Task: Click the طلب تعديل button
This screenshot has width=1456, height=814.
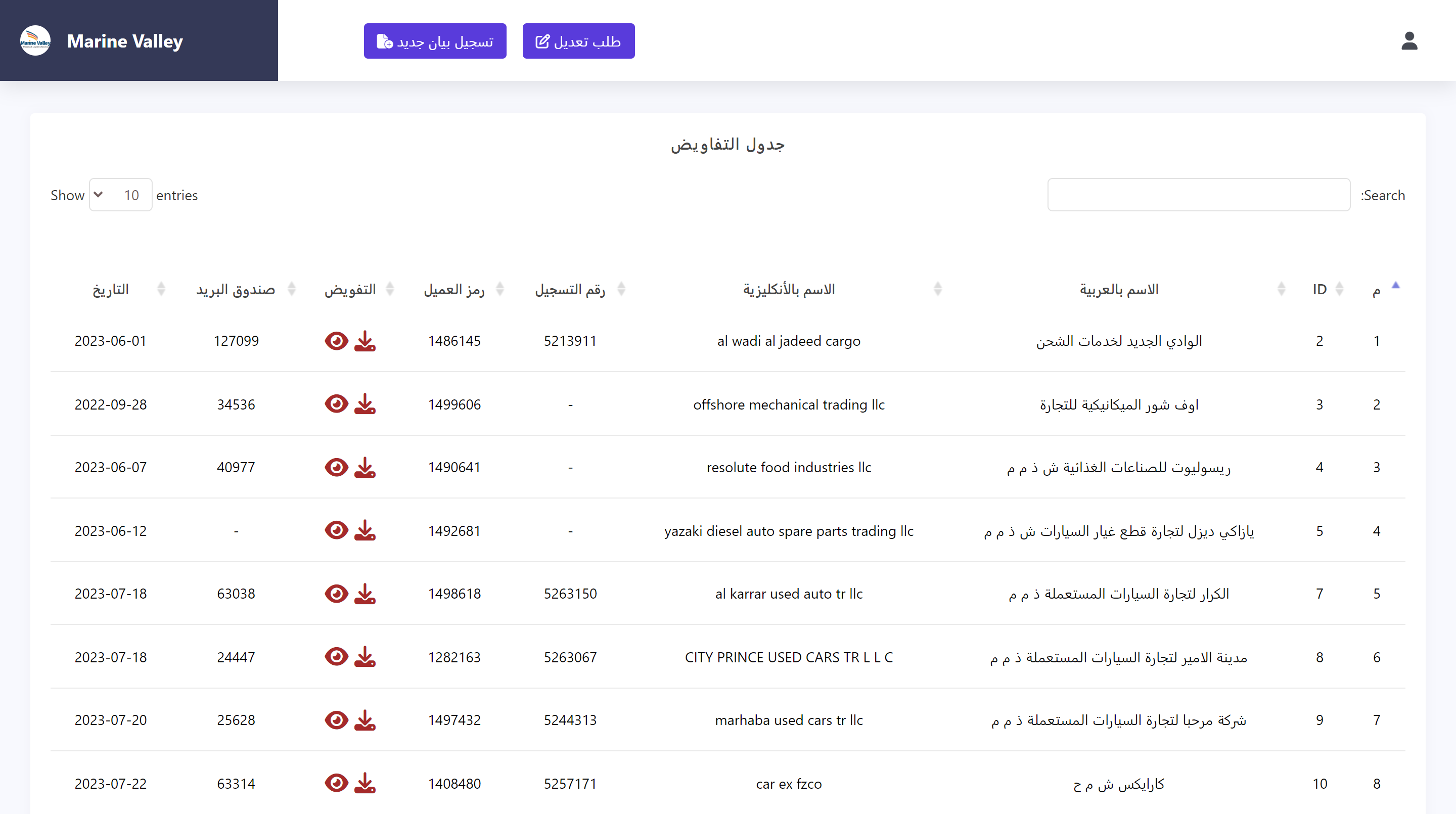Action: click(578, 40)
